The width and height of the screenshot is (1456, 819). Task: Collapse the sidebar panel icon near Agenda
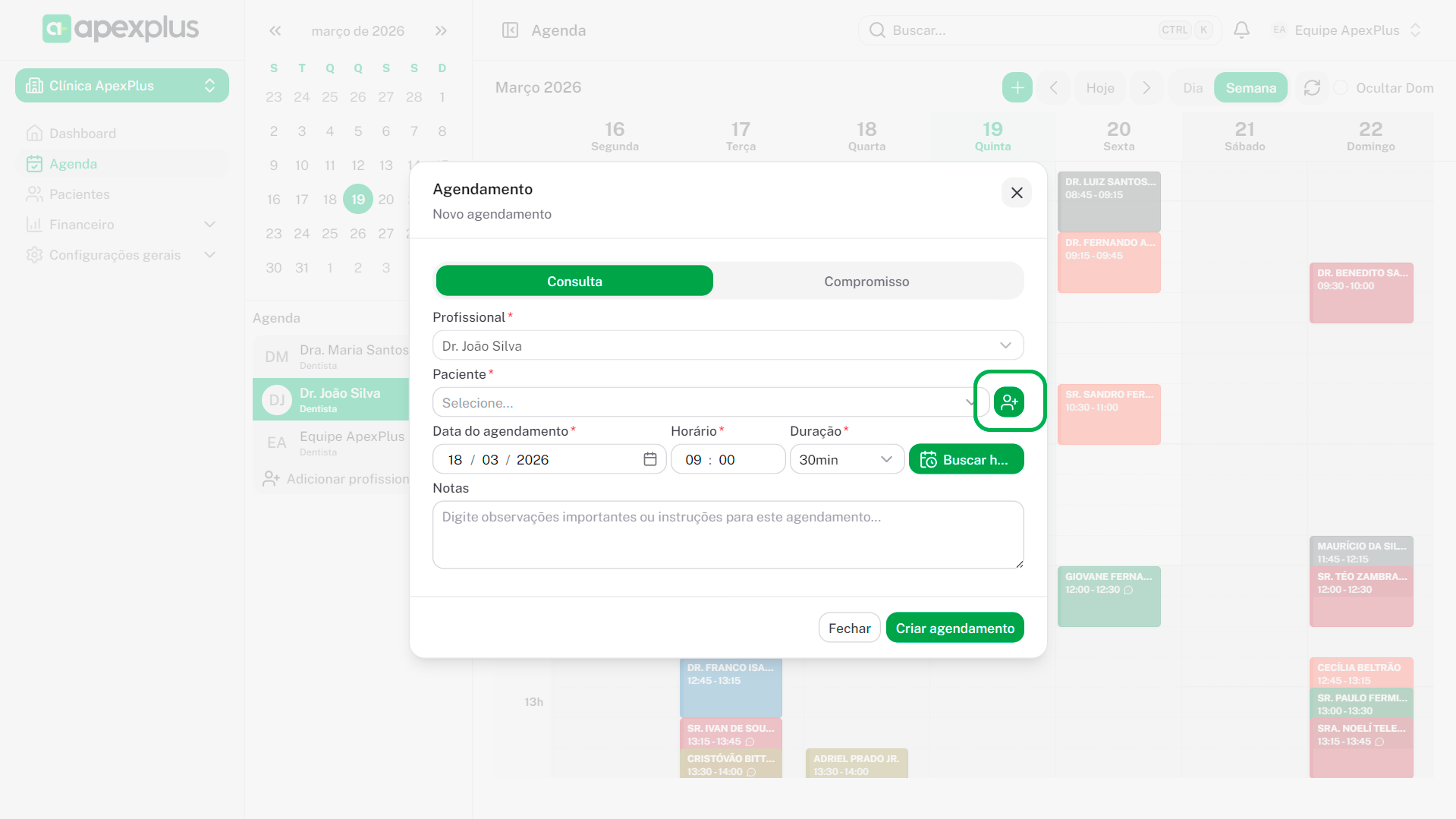pos(510,30)
